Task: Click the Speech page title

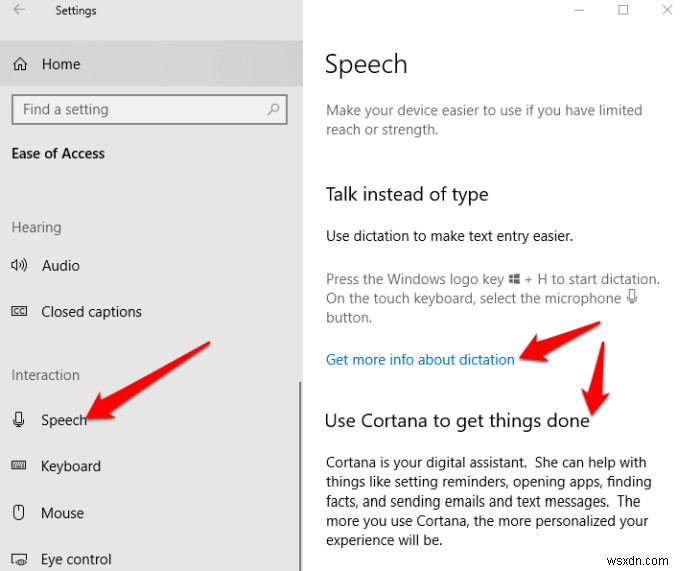Action: pyautogui.click(x=366, y=65)
